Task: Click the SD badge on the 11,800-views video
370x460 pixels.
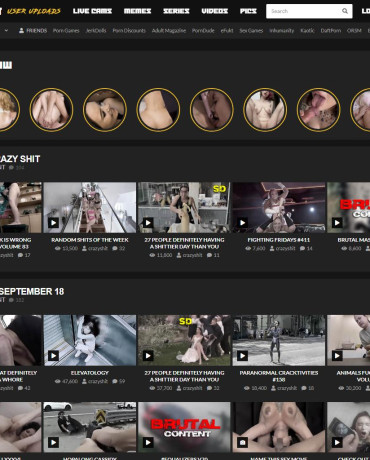Action: [219, 189]
